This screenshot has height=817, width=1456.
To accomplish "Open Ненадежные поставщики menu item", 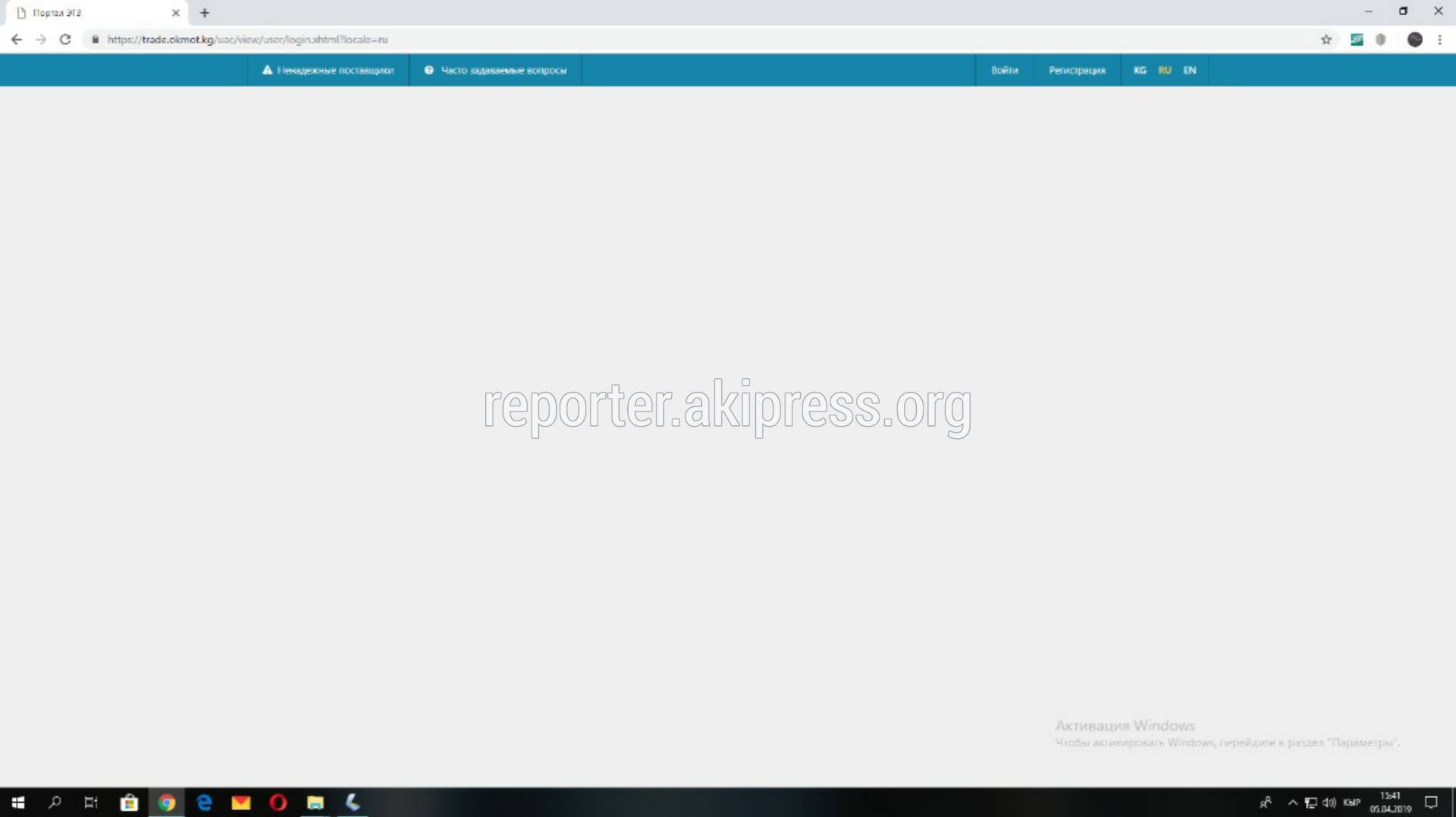I will pos(328,70).
